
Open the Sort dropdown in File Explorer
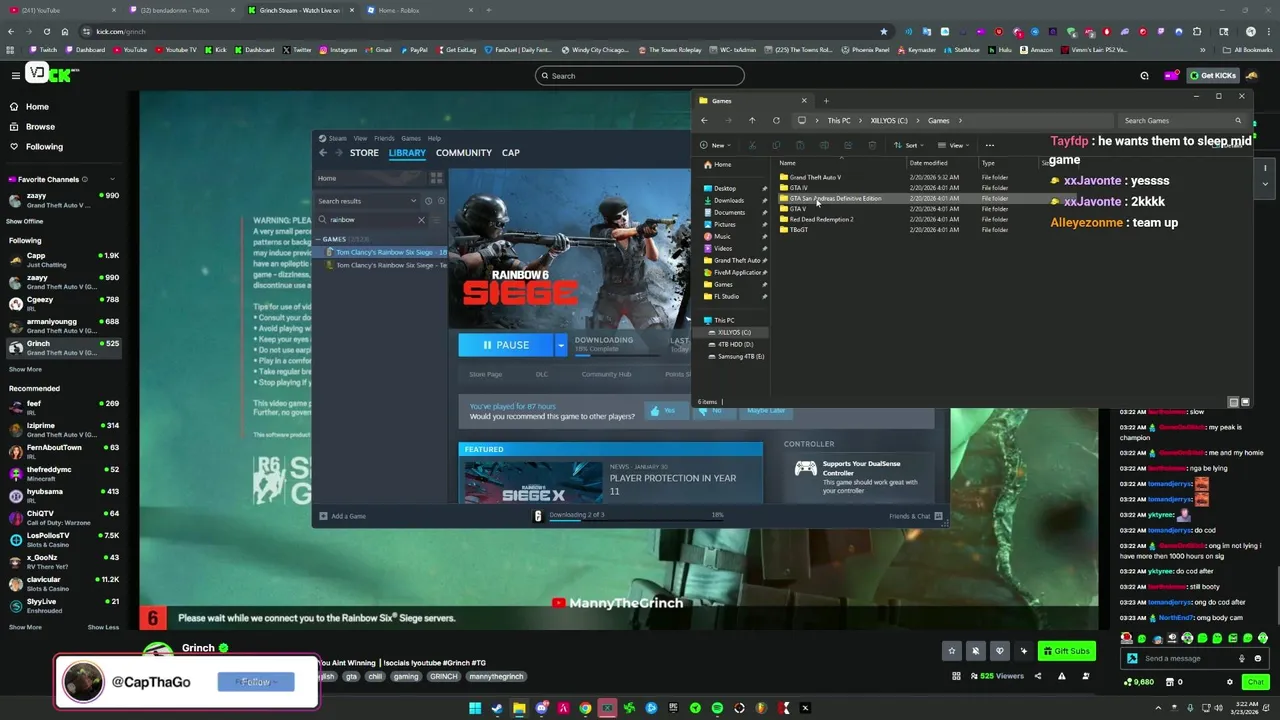point(909,145)
